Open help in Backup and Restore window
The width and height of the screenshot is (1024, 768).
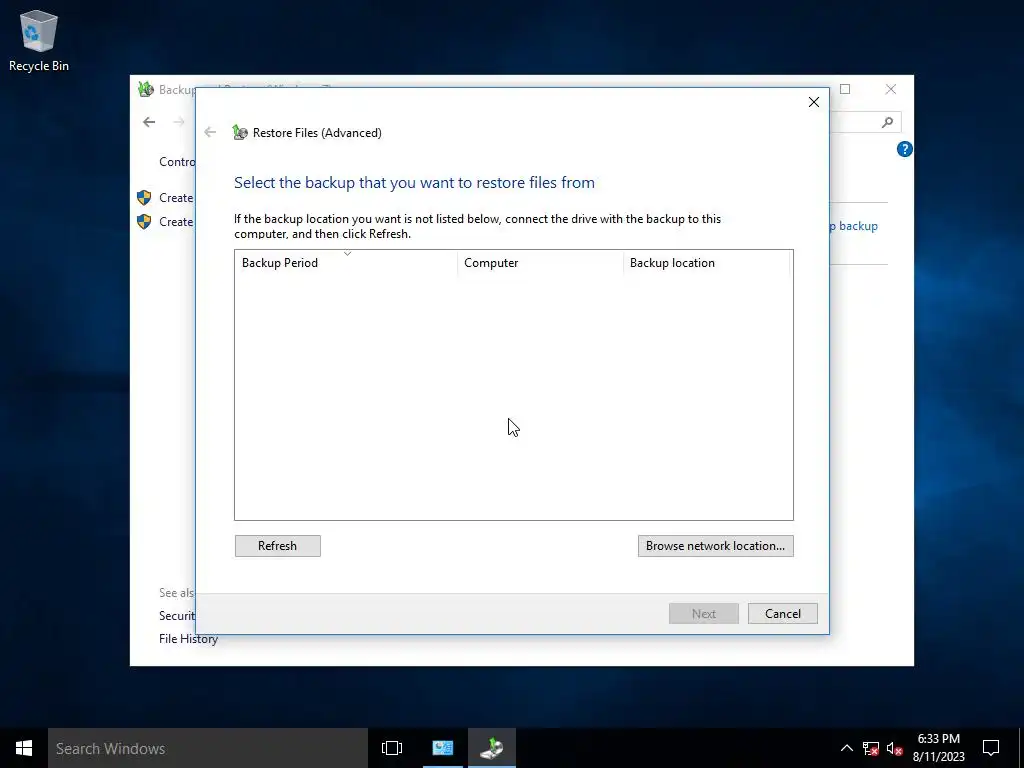tap(904, 150)
